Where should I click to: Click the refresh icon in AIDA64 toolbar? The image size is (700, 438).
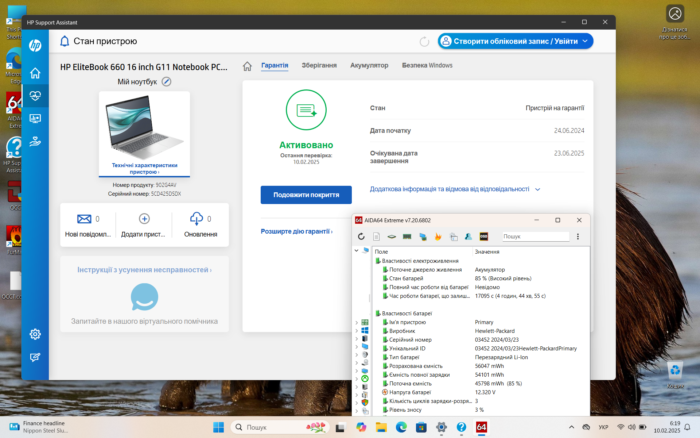pos(361,237)
